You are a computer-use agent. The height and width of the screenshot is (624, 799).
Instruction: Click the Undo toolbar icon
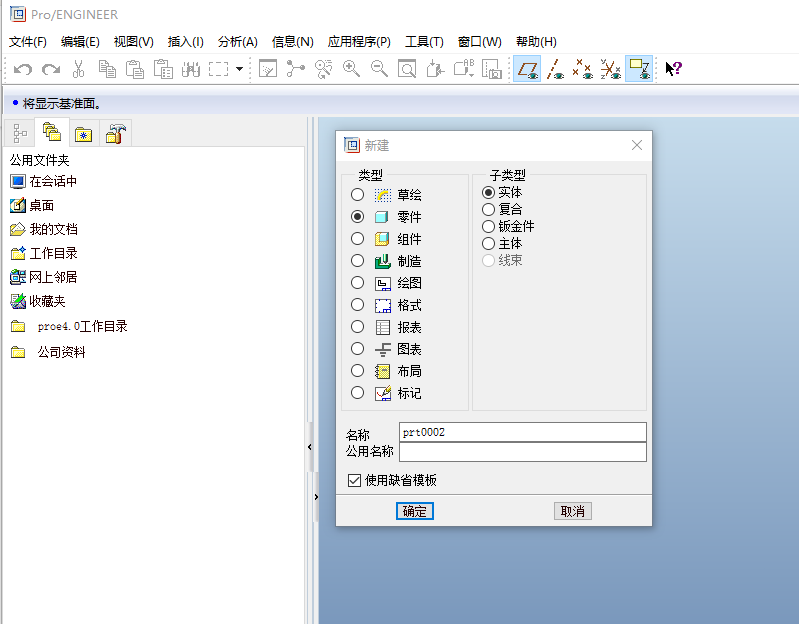pos(22,69)
